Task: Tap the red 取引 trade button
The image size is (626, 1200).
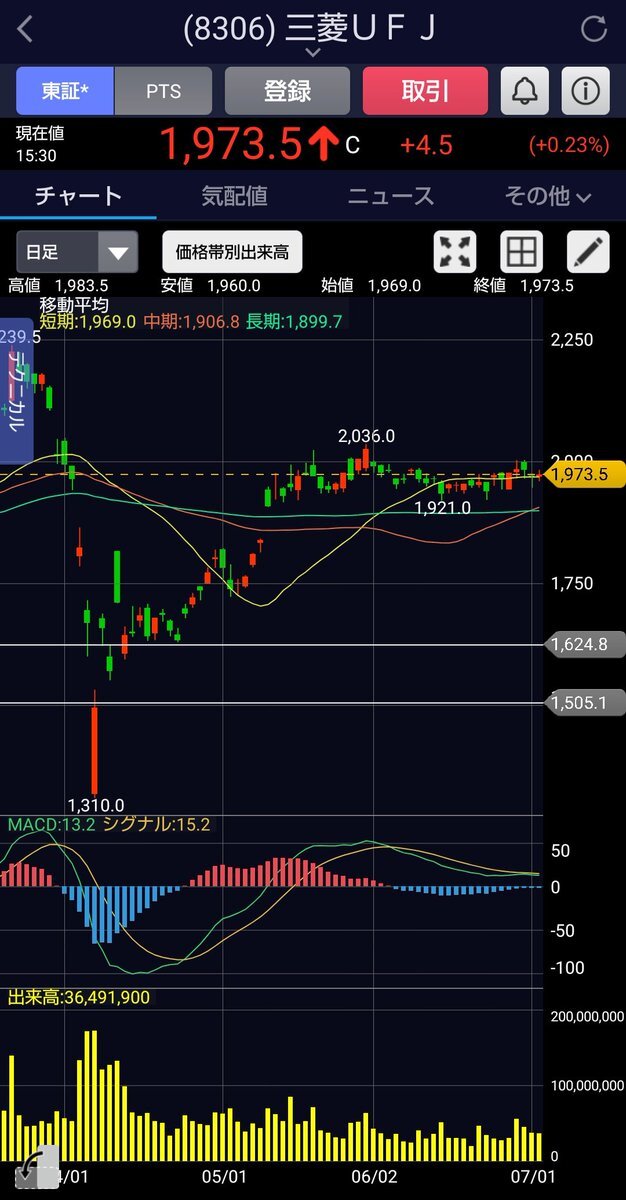Action: tap(425, 91)
